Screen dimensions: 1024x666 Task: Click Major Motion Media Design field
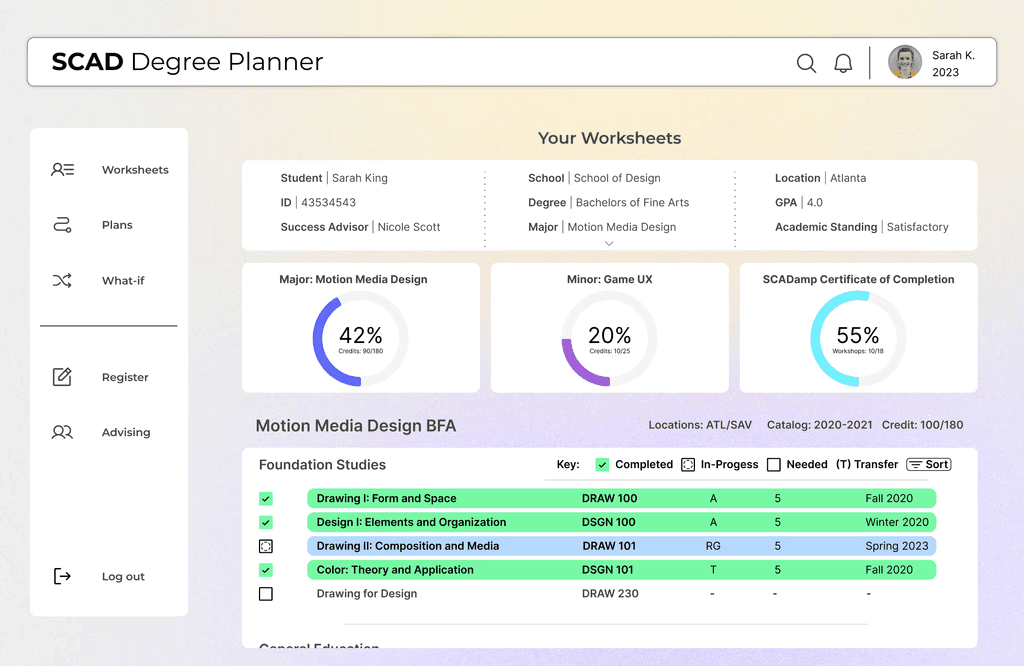pos(602,227)
